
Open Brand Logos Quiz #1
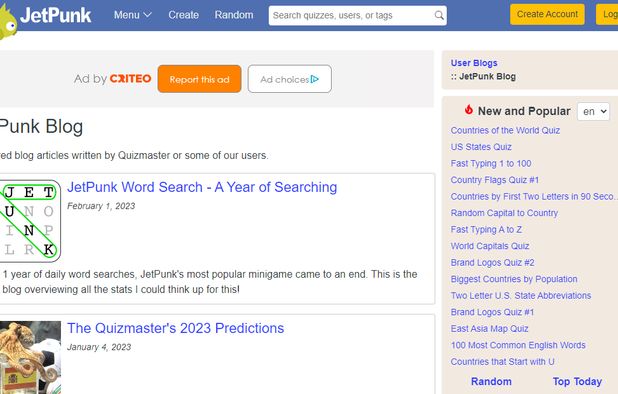pyautogui.click(x=492, y=312)
